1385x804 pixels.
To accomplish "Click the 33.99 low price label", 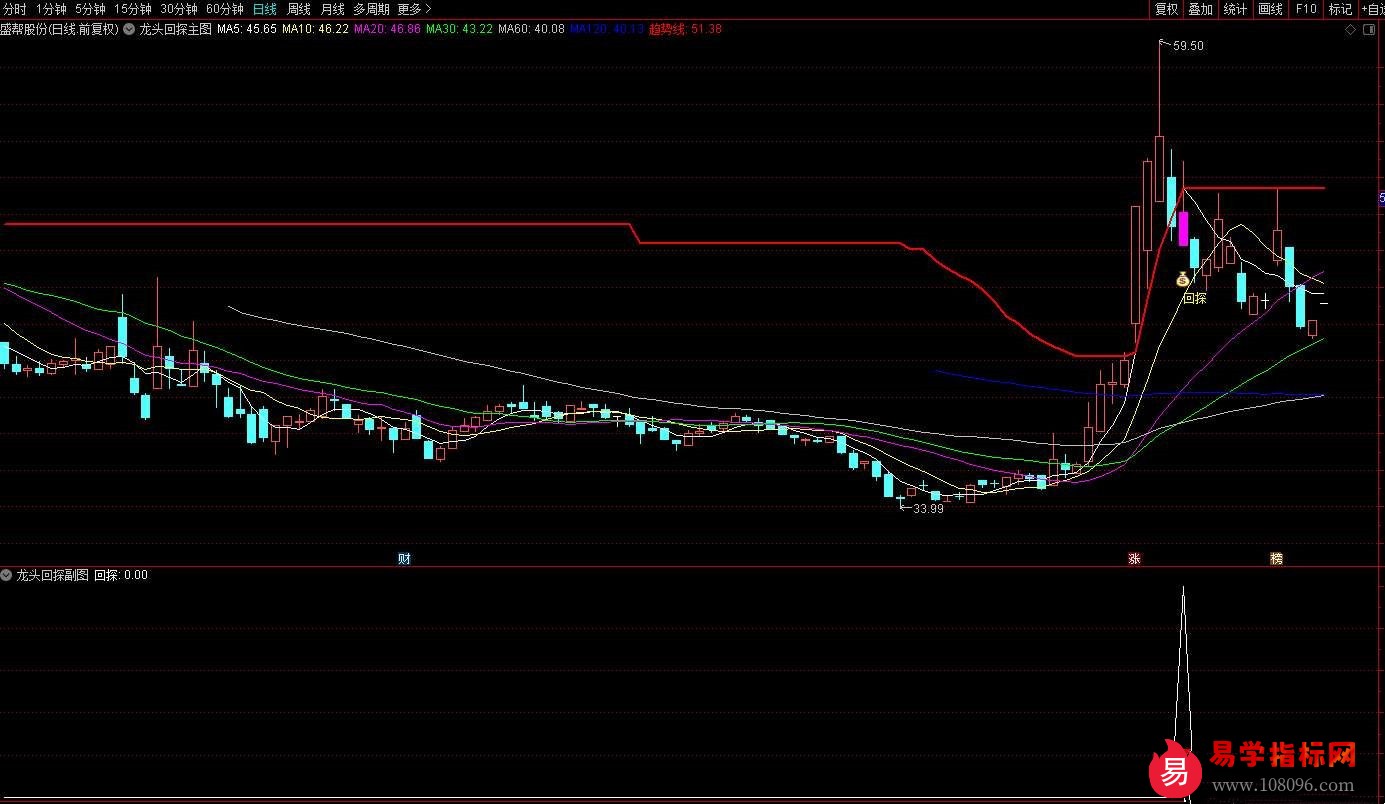I will click(x=928, y=508).
